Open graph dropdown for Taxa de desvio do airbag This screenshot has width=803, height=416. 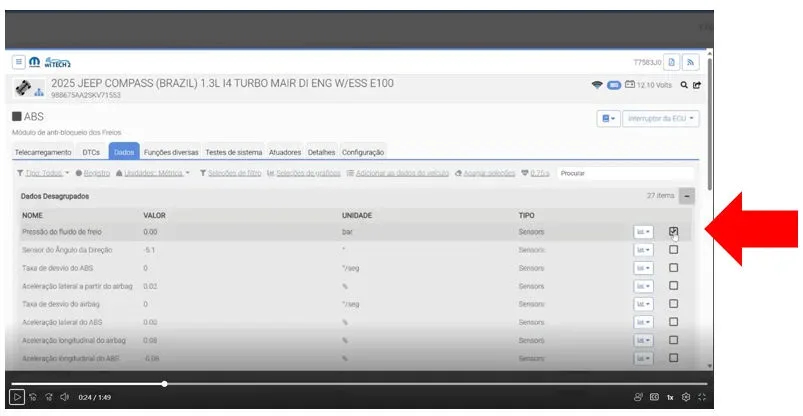click(643, 304)
